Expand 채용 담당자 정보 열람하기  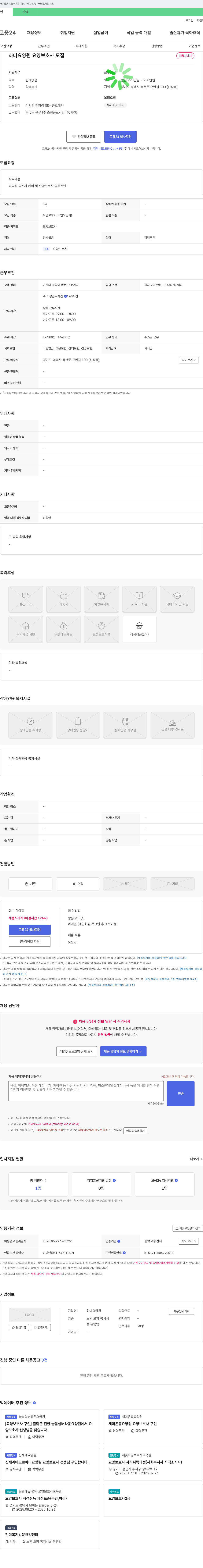point(123,1051)
